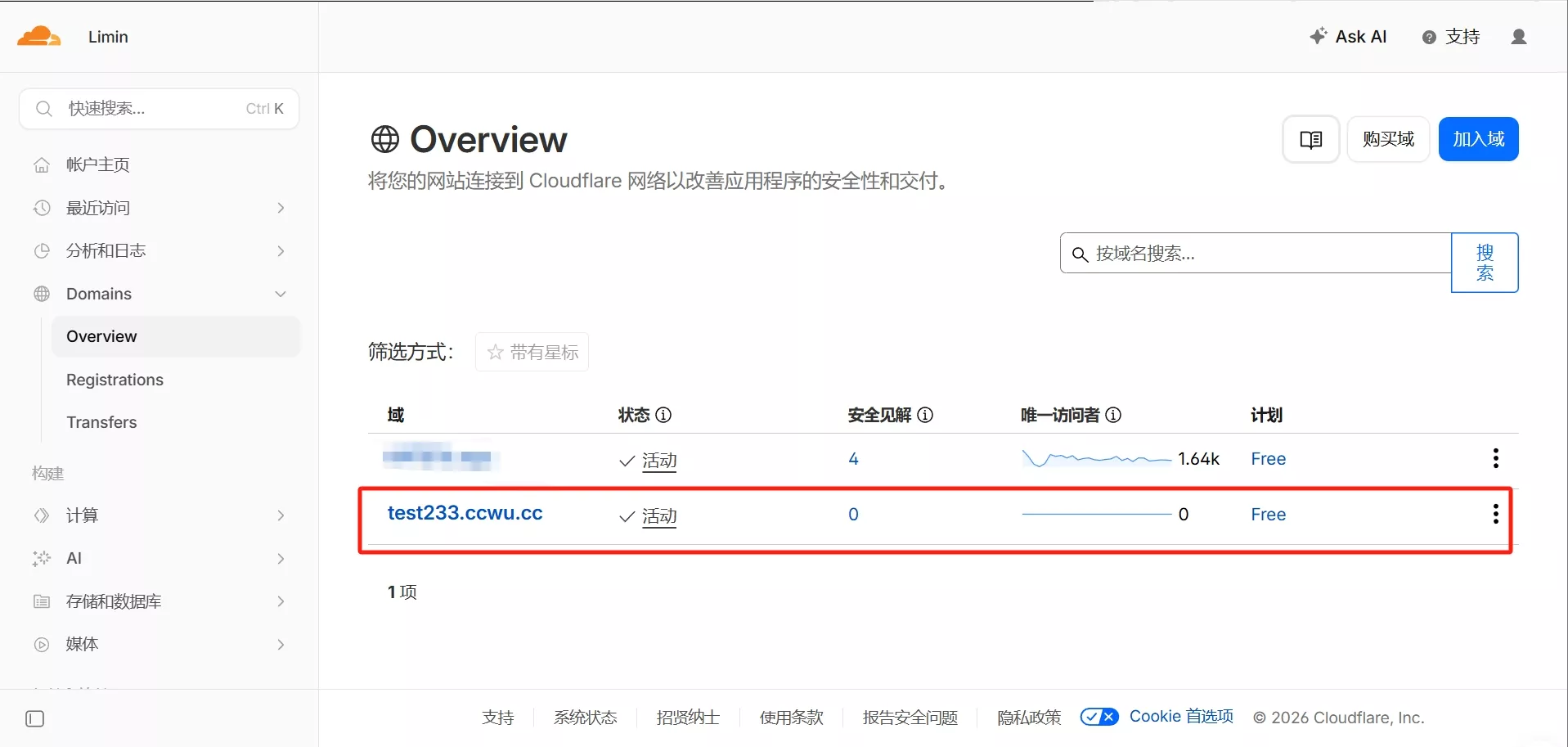The image size is (1568, 747).
Task: Click the 最近访问 clock icon
Action: pyautogui.click(x=42, y=208)
